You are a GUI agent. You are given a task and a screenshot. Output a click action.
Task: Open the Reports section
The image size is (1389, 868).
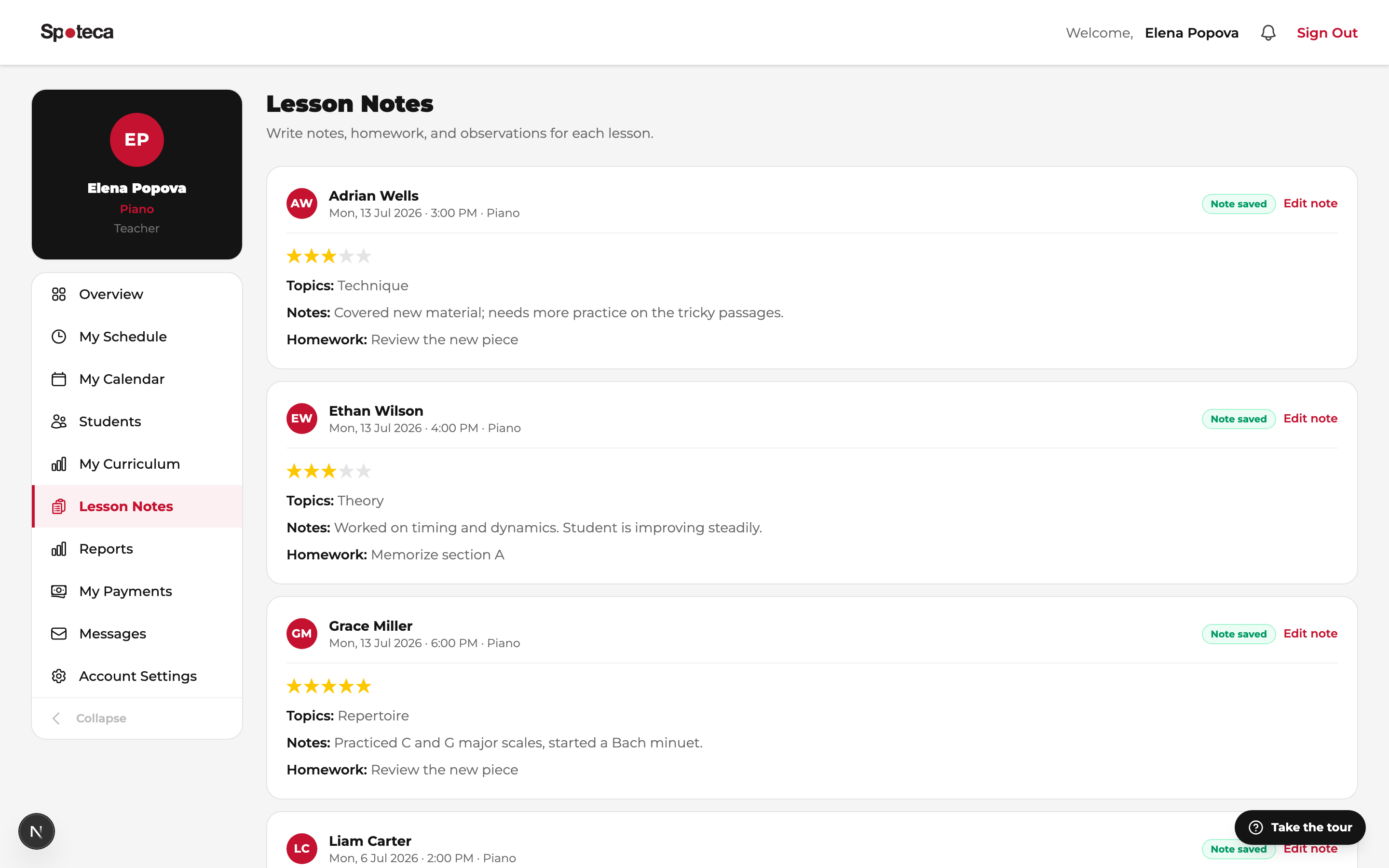(x=137, y=549)
